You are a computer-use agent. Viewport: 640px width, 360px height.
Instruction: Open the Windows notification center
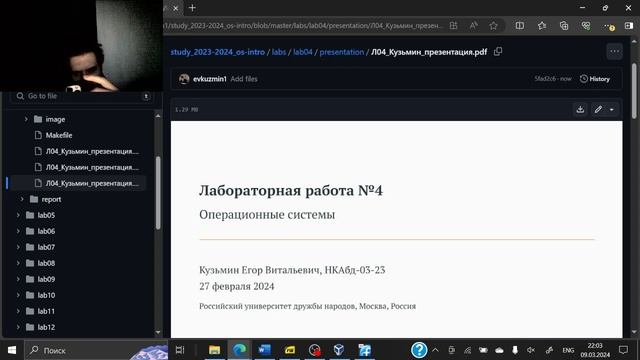[x=623, y=350]
